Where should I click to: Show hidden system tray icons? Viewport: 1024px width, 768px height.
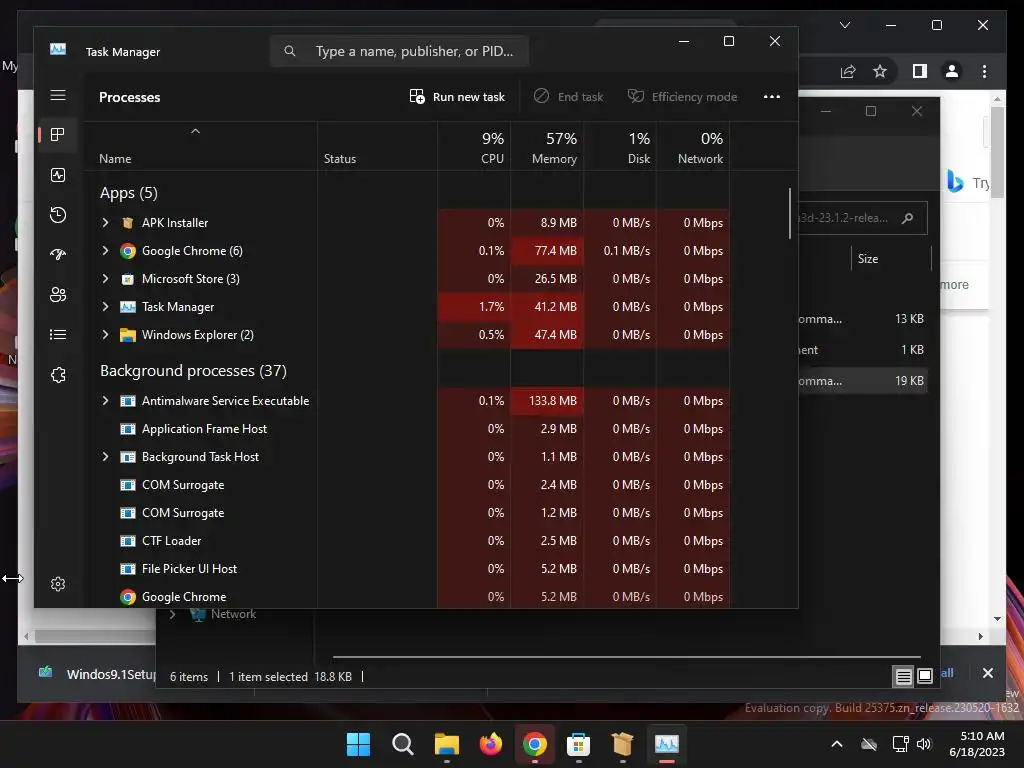(837, 744)
